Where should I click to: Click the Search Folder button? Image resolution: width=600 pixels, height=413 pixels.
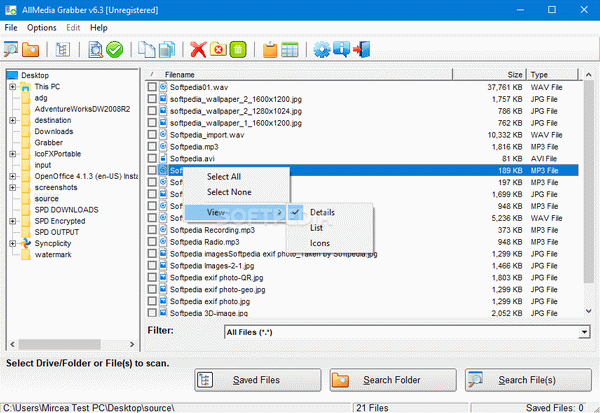point(393,380)
